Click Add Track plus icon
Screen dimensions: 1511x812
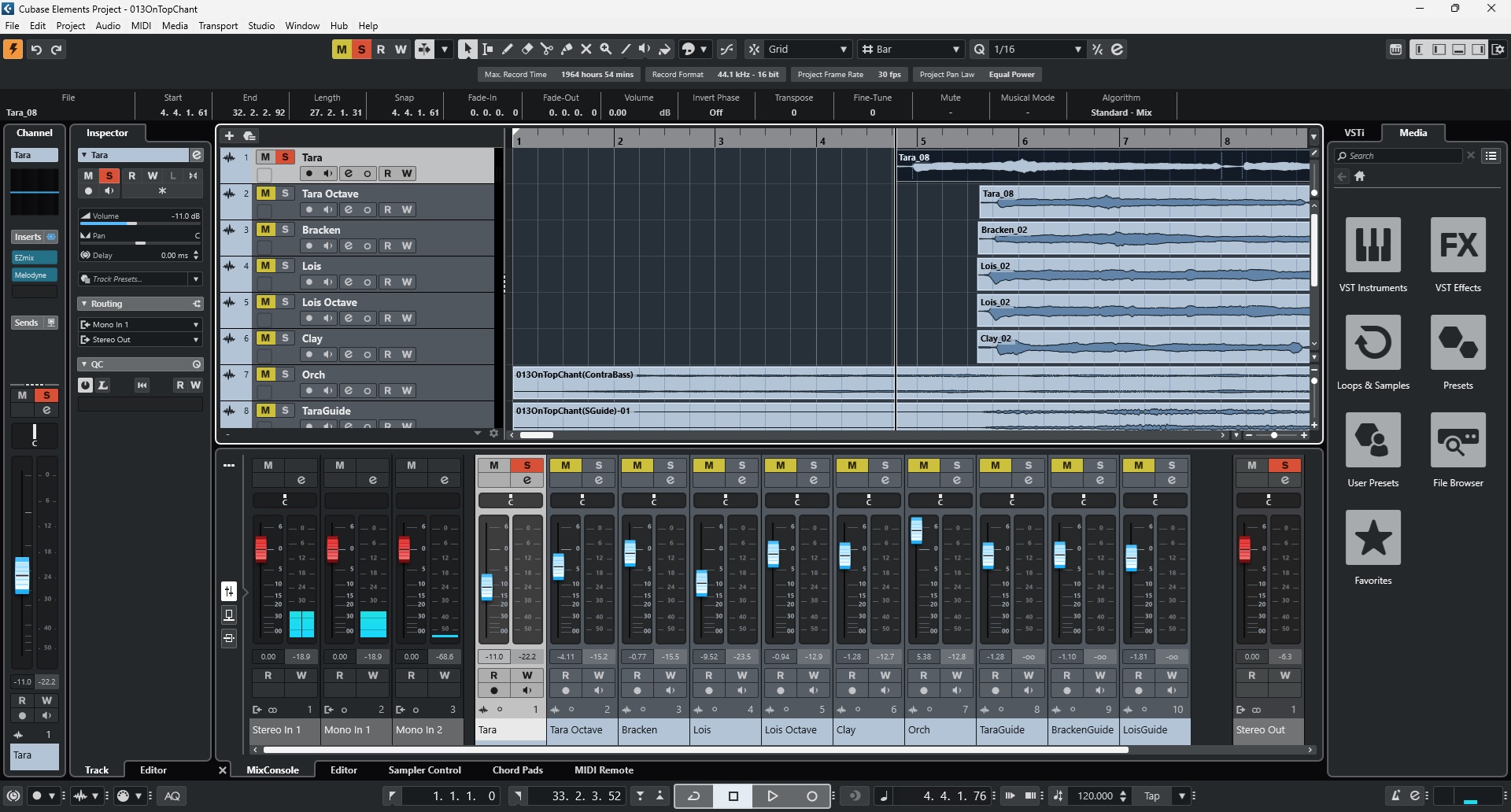(229, 135)
